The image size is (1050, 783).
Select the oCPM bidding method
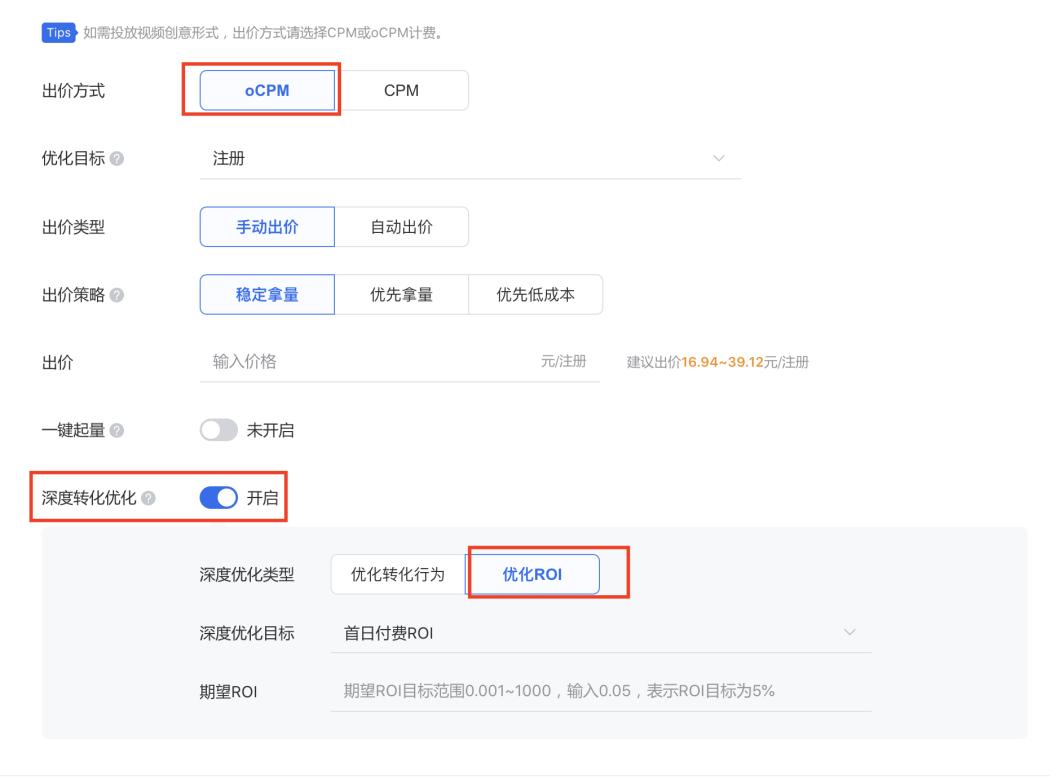[x=267, y=90]
